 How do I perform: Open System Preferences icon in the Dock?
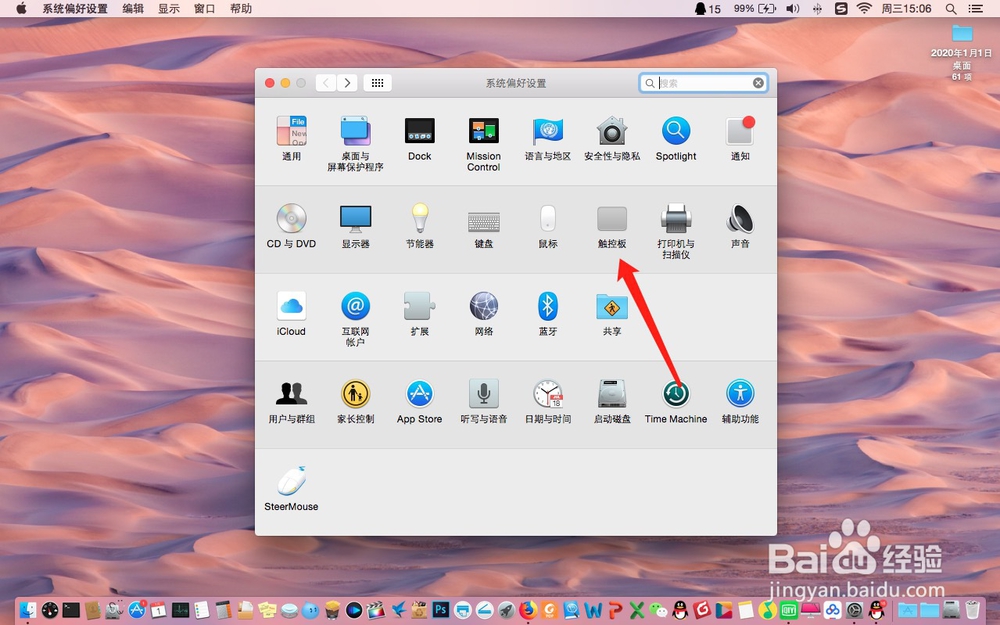(x=854, y=610)
